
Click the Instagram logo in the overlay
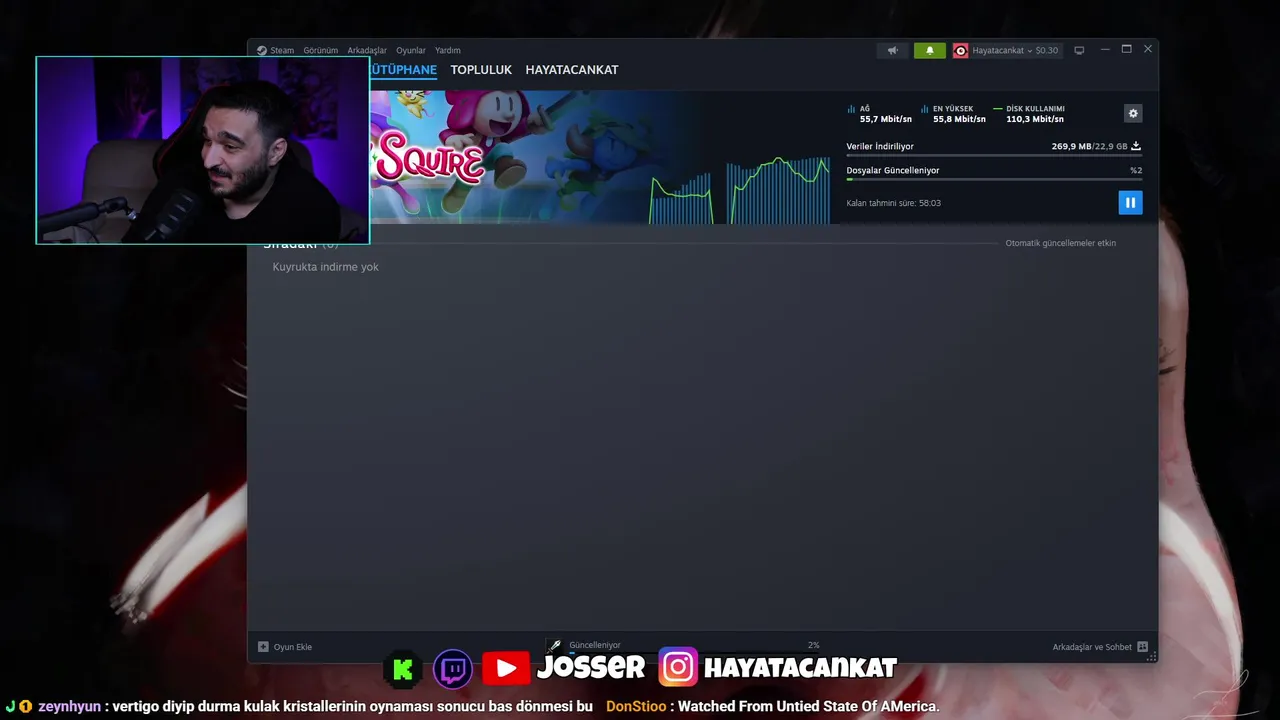(x=677, y=668)
